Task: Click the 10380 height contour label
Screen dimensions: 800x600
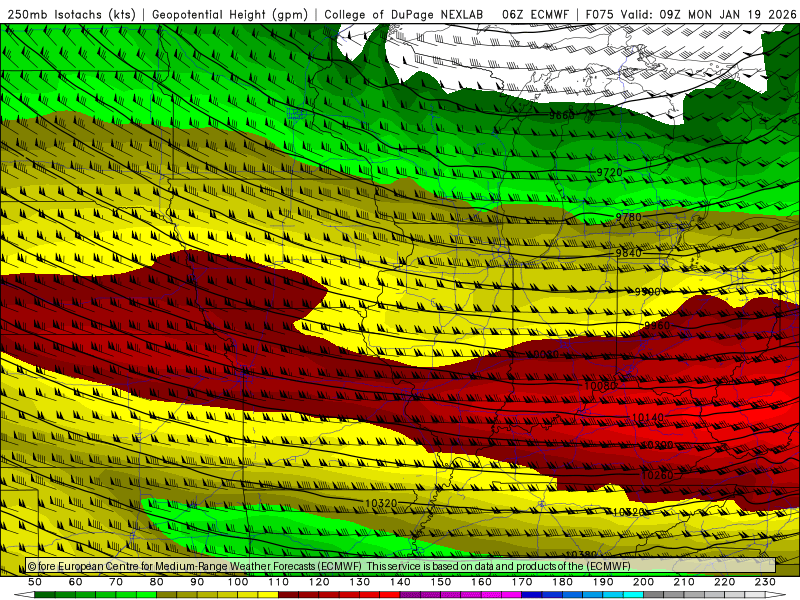Action: click(581, 555)
